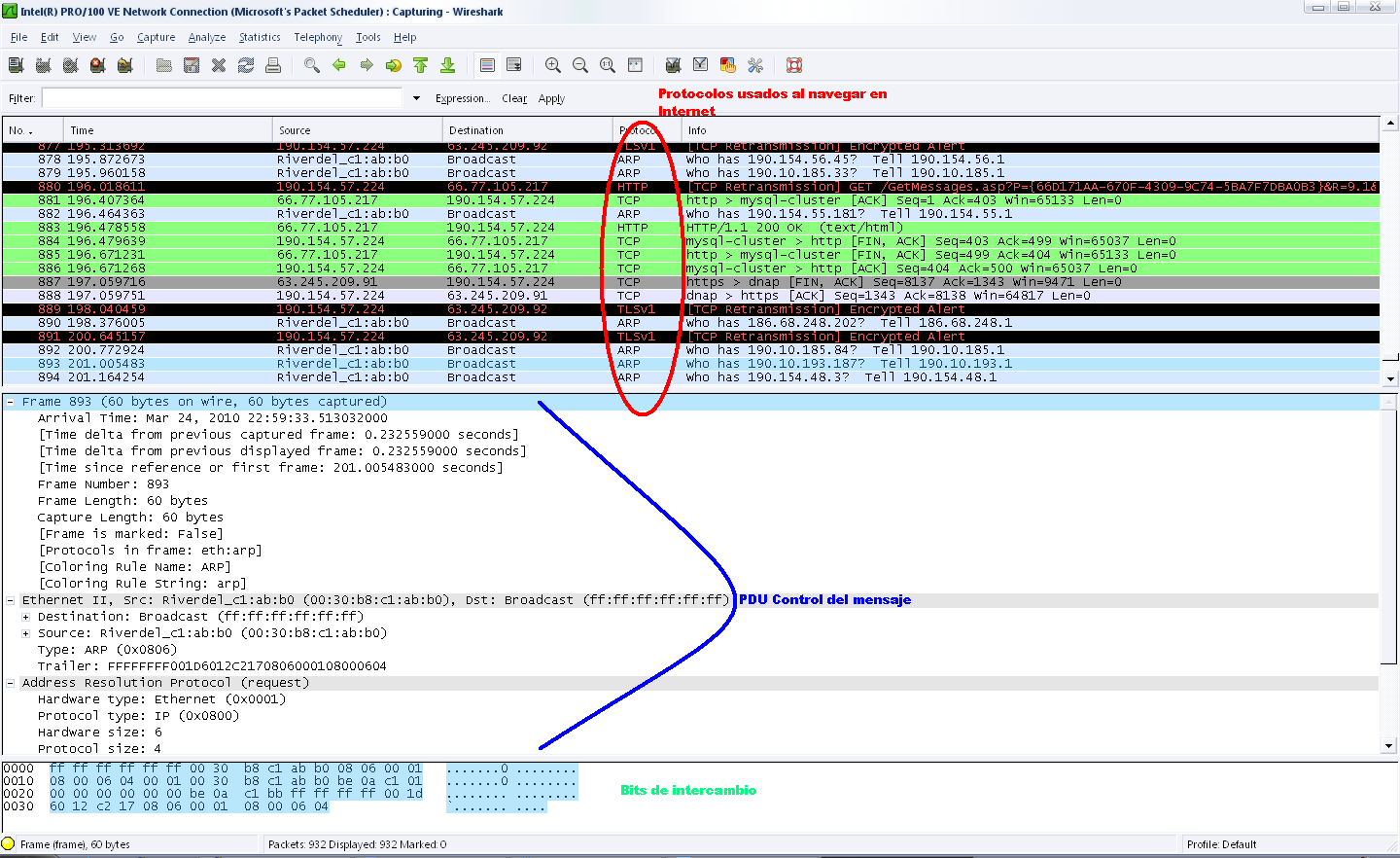Zoom in on the packet list
Image resolution: width=1400 pixels, height=858 pixels.
point(552,65)
